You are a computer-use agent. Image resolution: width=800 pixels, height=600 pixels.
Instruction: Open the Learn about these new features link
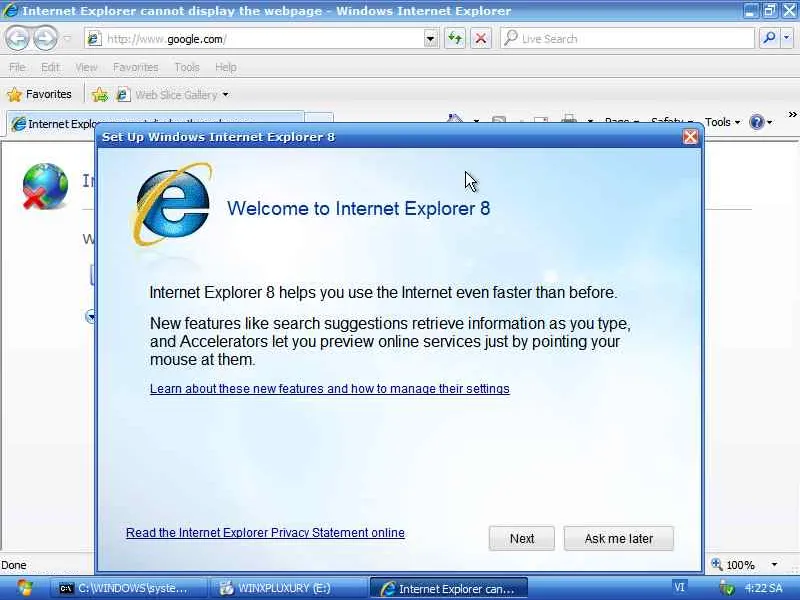(x=330, y=389)
